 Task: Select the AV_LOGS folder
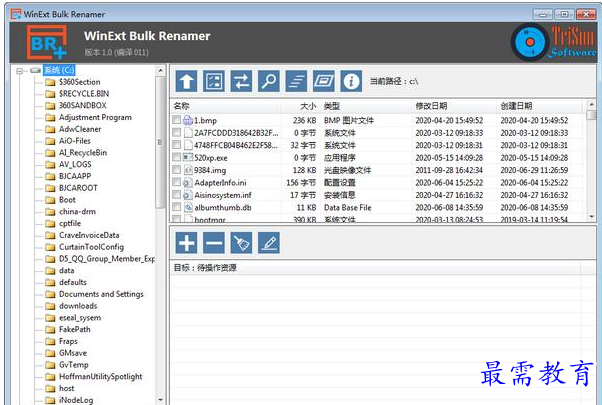75,165
